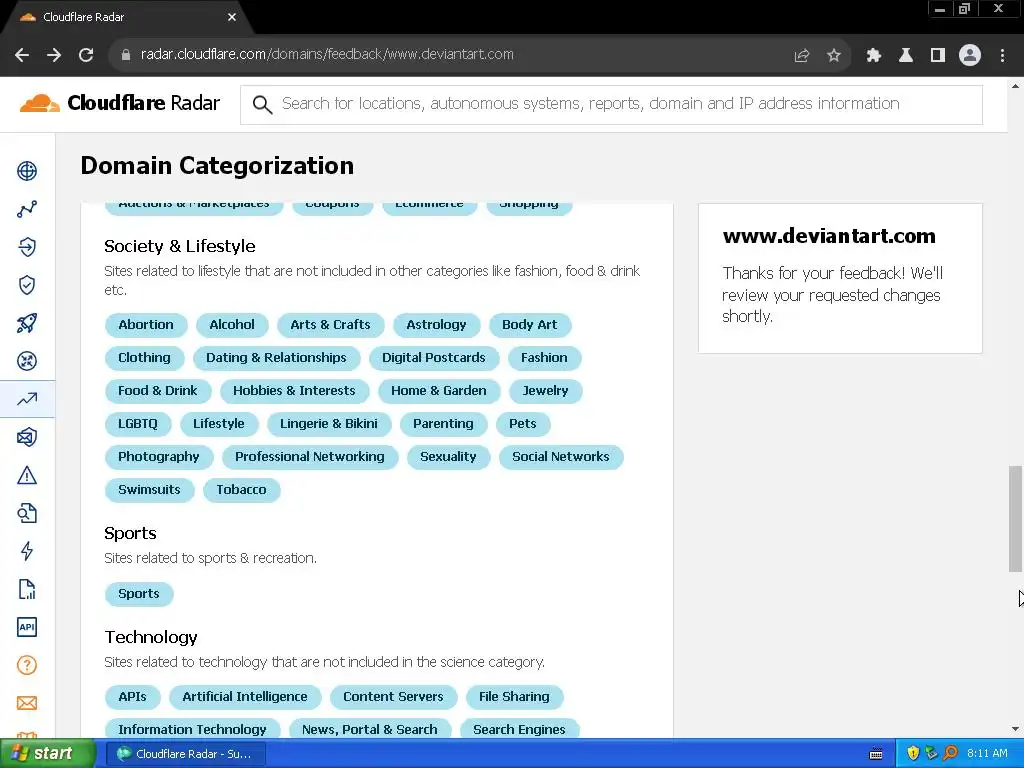The image size is (1024, 768).
Task: Choose the Fashion category tag
Action: tap(544, 358)
